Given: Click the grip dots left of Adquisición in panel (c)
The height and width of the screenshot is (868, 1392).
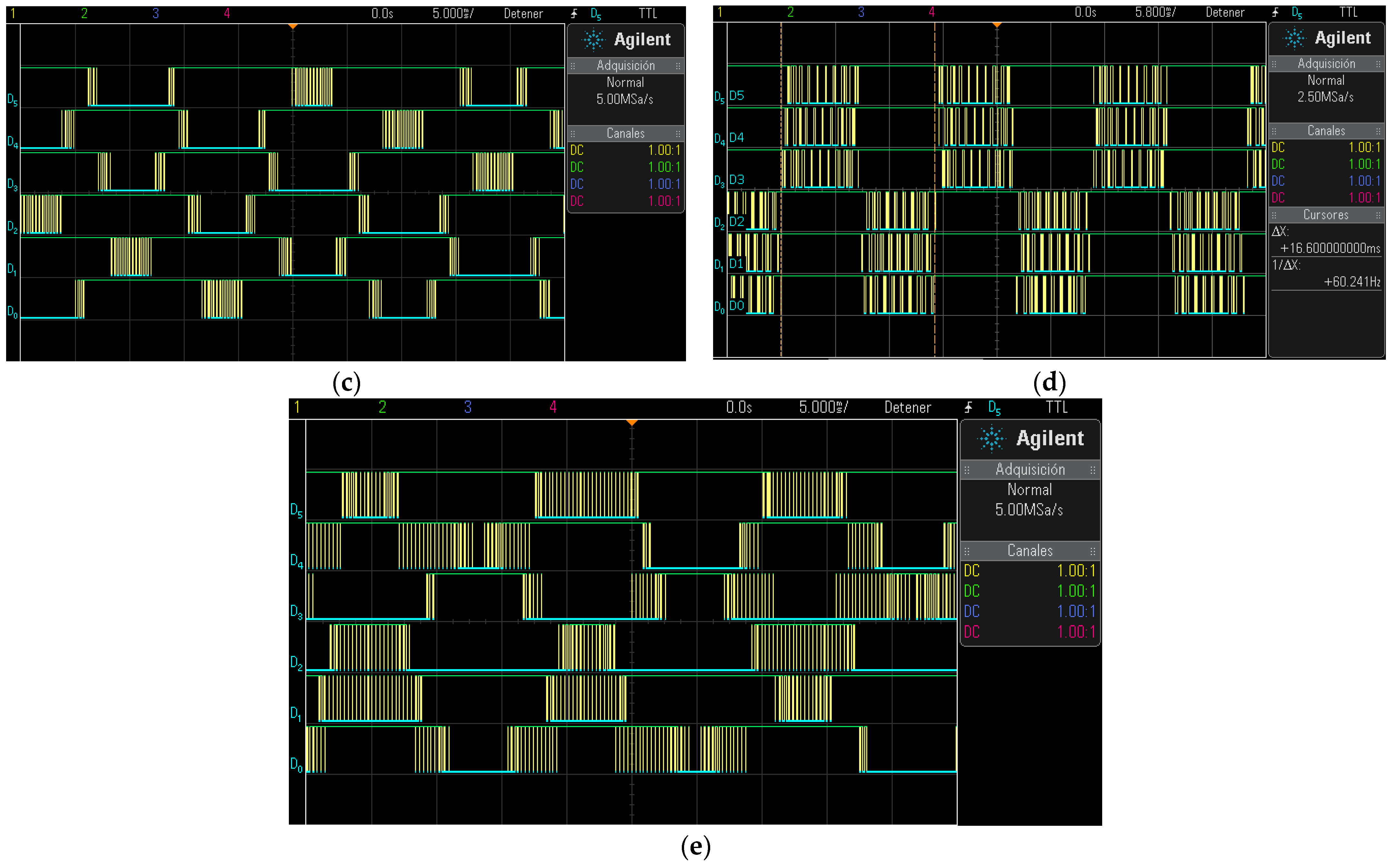Looking at the screenshot, I should (x=572, y=66).
